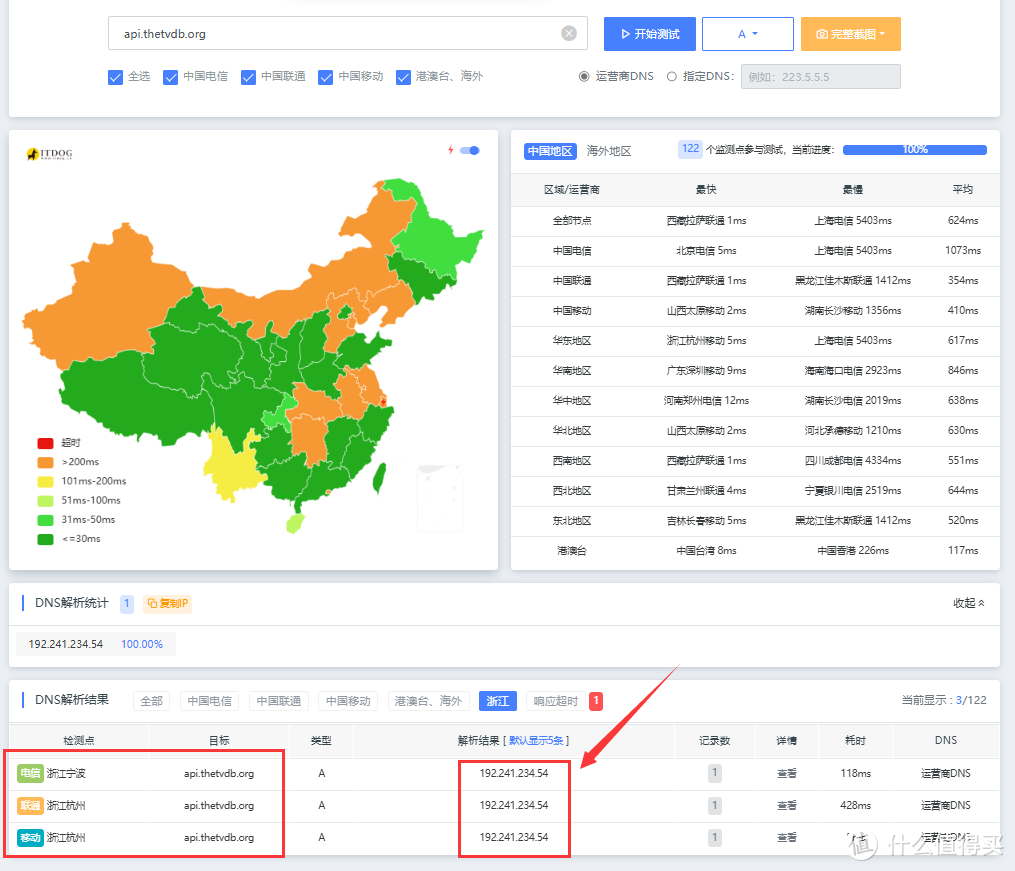The width and height of the screenshot is (1015, 871).
Task: Click the 电信 badge for 浙江宁波
Action: click(x=30, y=773)
